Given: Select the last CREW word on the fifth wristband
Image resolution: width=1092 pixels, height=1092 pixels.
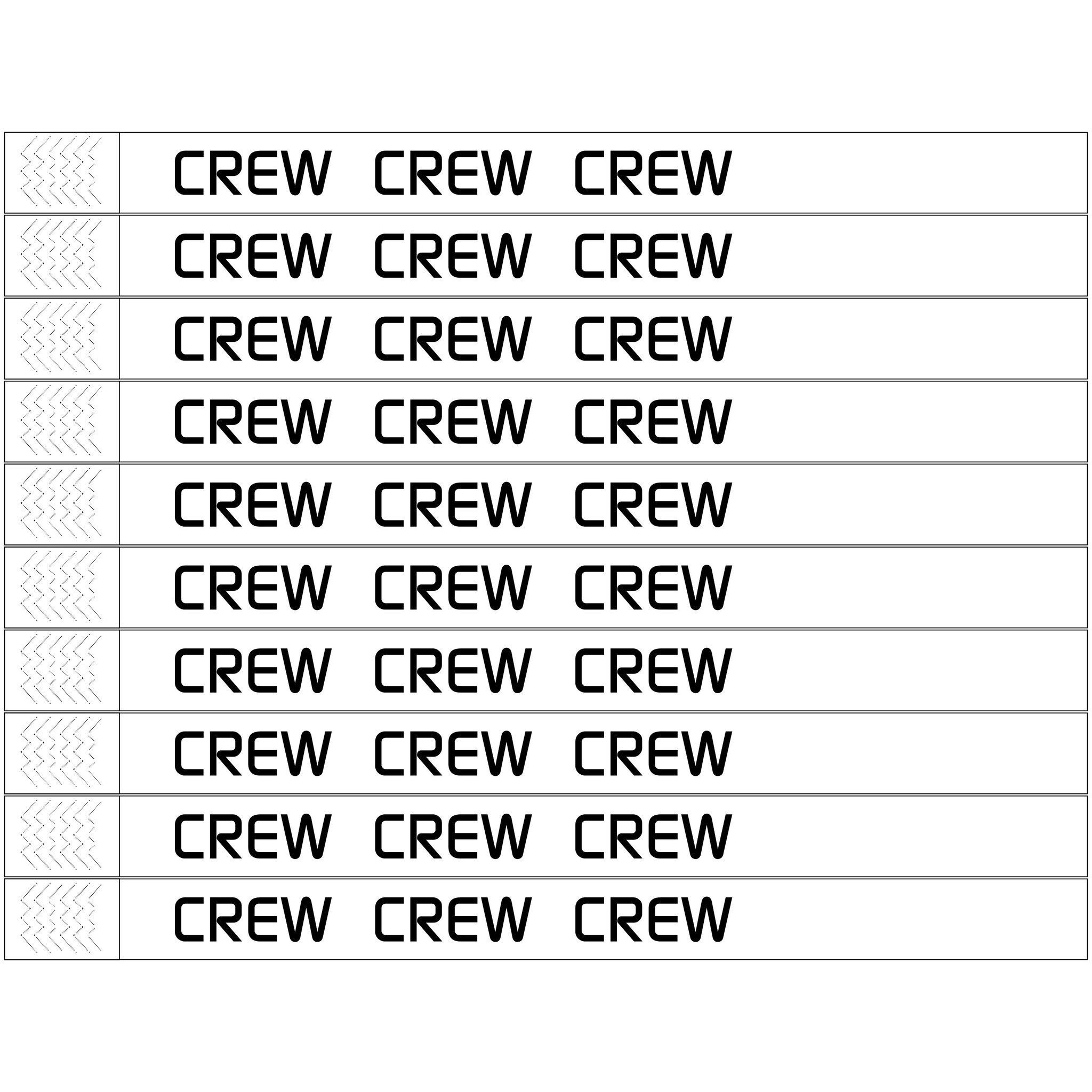Looking at the screenshot, I should pos(653,504).
